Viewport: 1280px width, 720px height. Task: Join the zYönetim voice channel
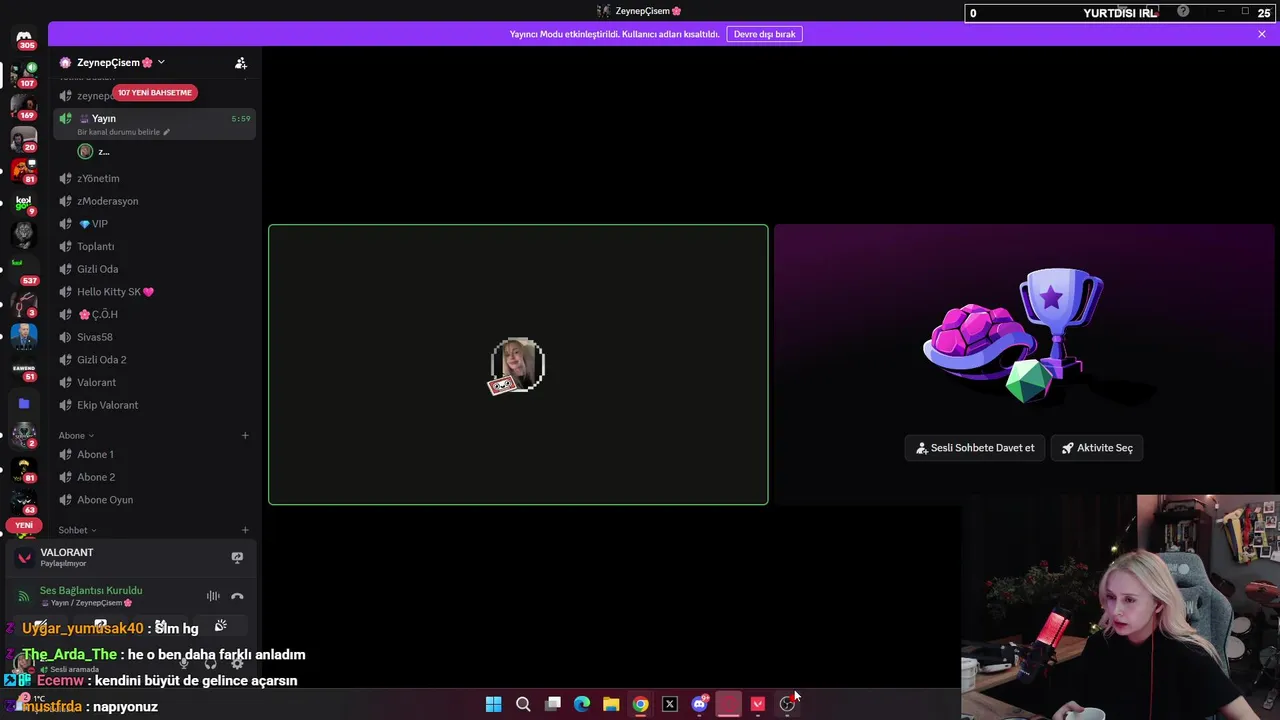pyautogui.click(x=153, y=178)
